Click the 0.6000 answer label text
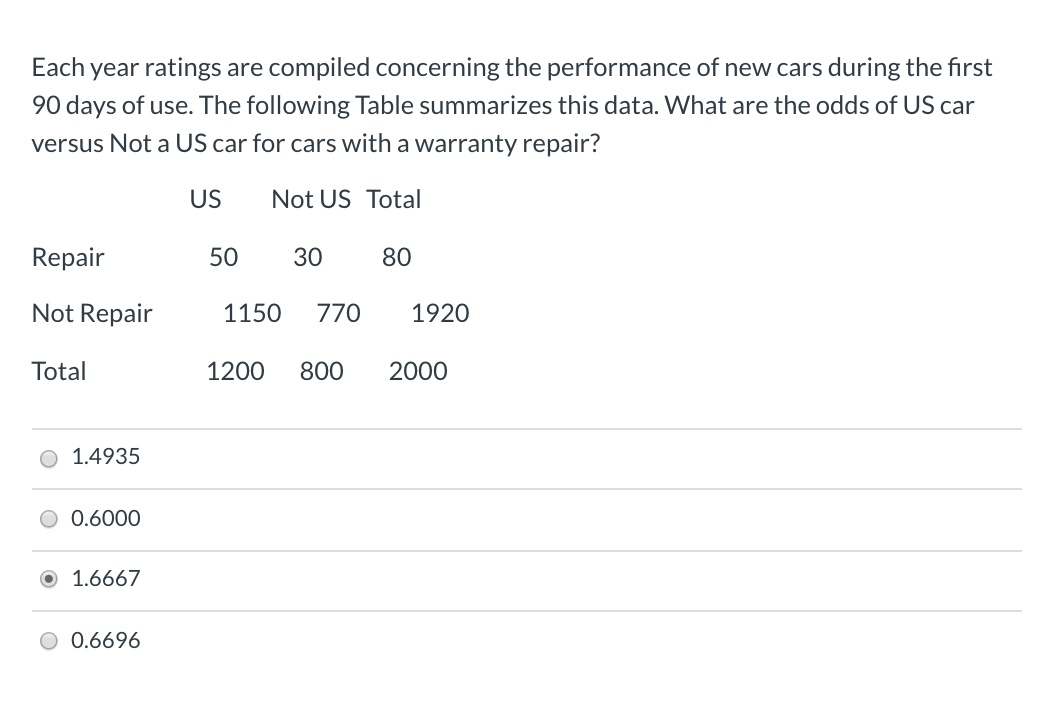This screenshot has height=702, width=1050. point(107,518)
